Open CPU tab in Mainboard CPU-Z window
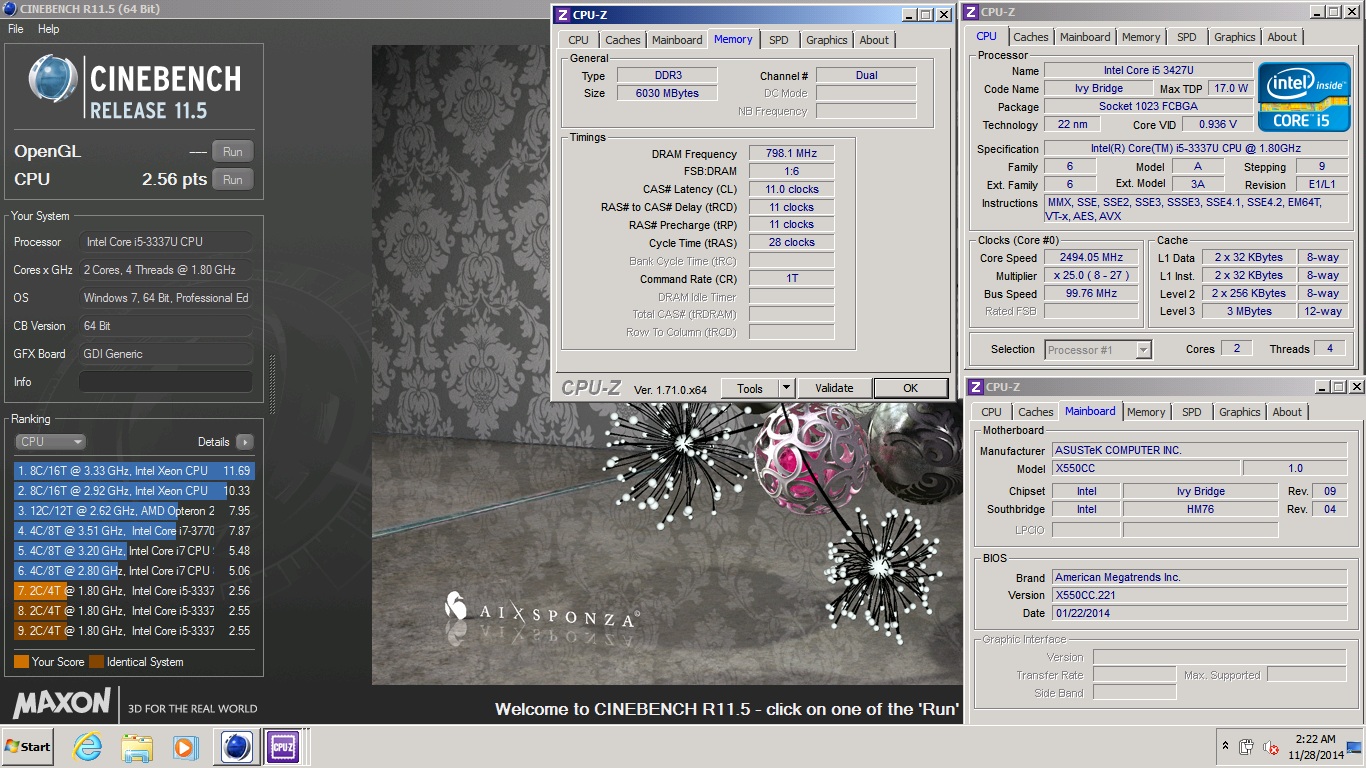The height and width of the screenshot is (768, 1366). (x=991, y=412)
